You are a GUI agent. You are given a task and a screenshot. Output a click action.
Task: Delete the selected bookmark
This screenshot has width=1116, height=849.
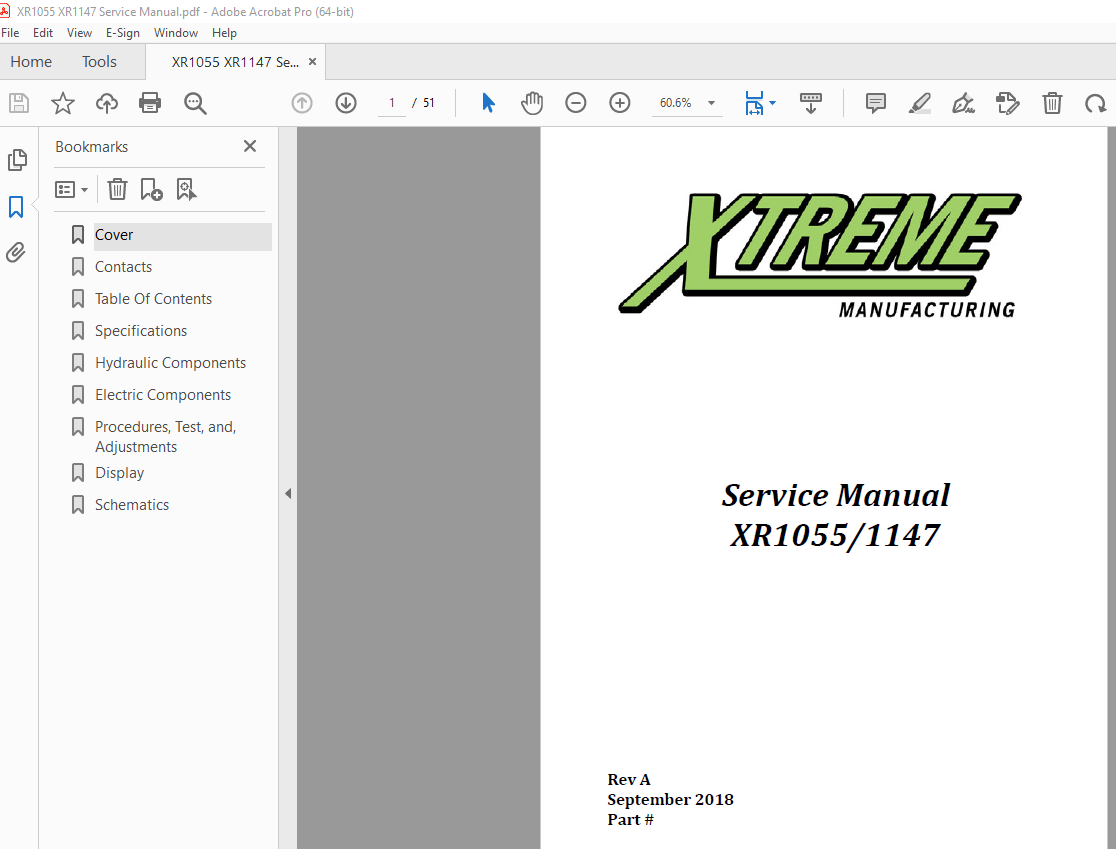coord(117,189)
